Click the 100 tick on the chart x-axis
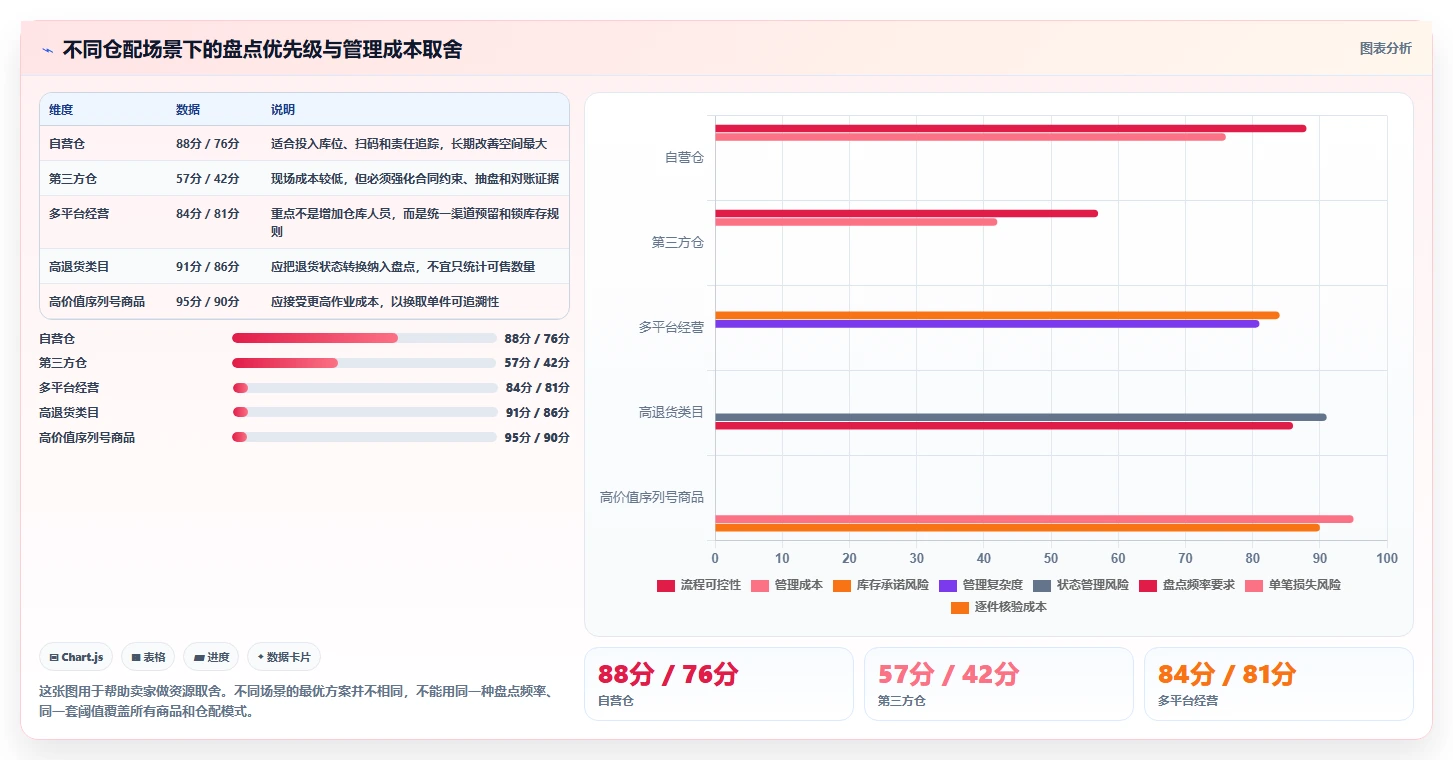1453x760 pixels. coord(1387,558)
